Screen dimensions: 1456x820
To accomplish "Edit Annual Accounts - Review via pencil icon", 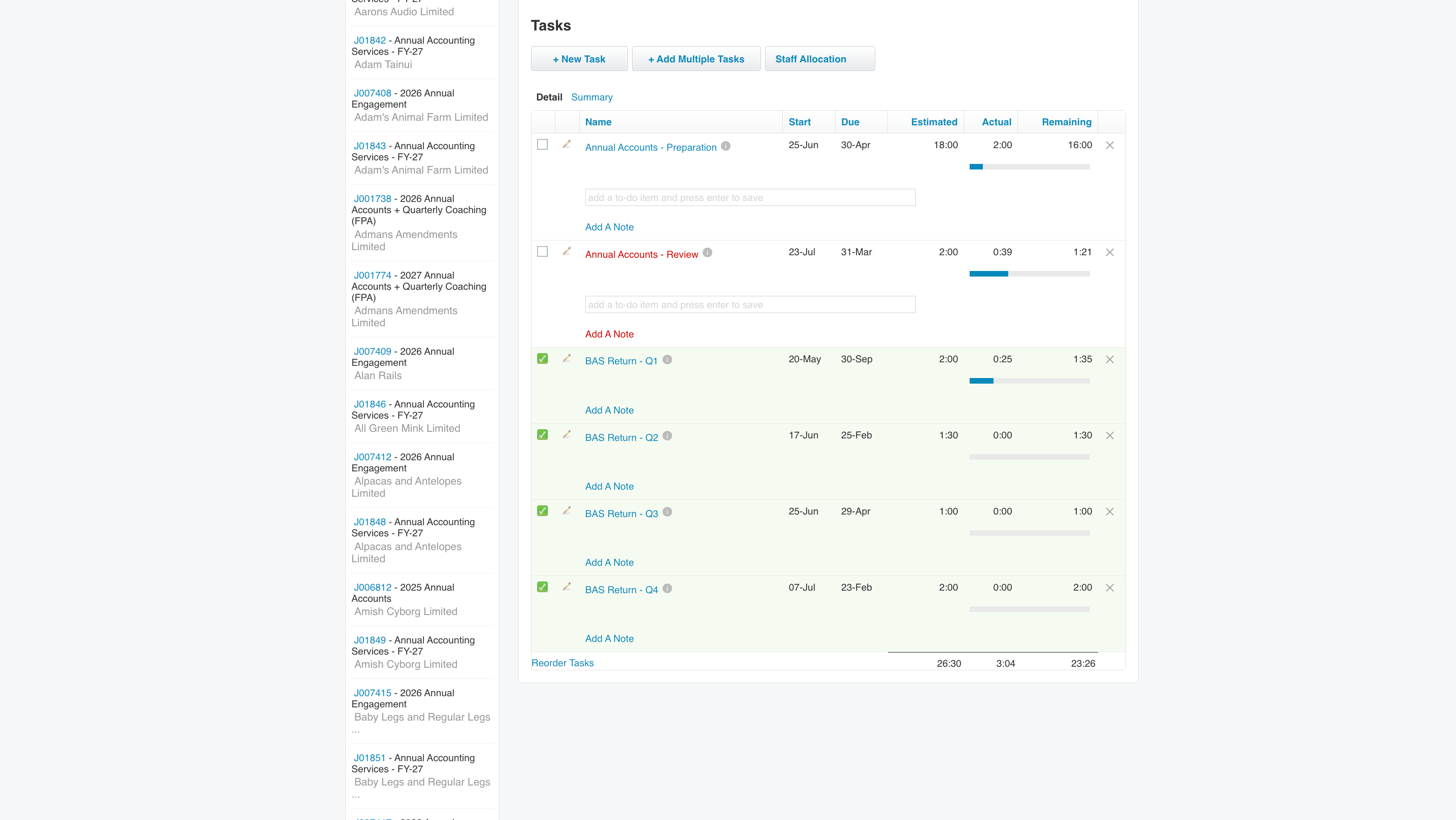I will [x=567, y=251].
